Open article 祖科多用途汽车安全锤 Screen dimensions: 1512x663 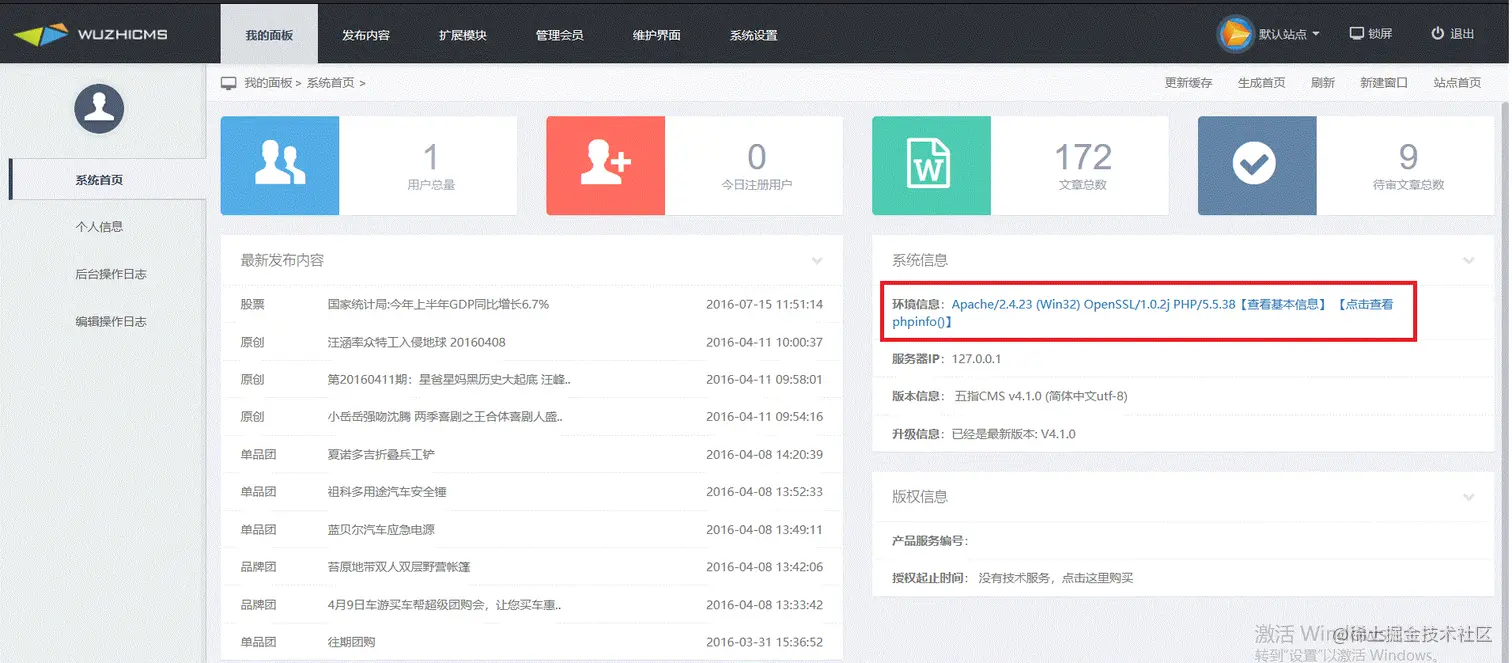pyautogui.click(x=387, y=492)
